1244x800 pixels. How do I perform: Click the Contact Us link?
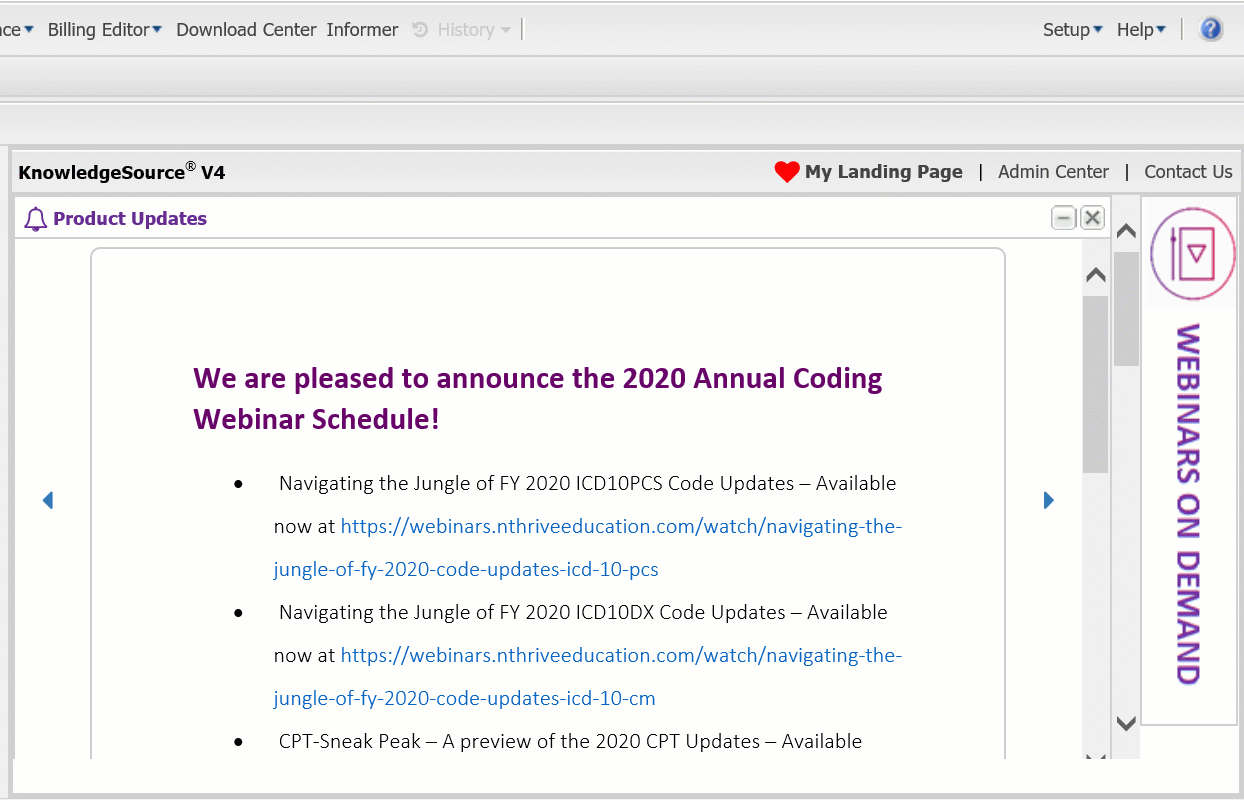point(1188,172)
